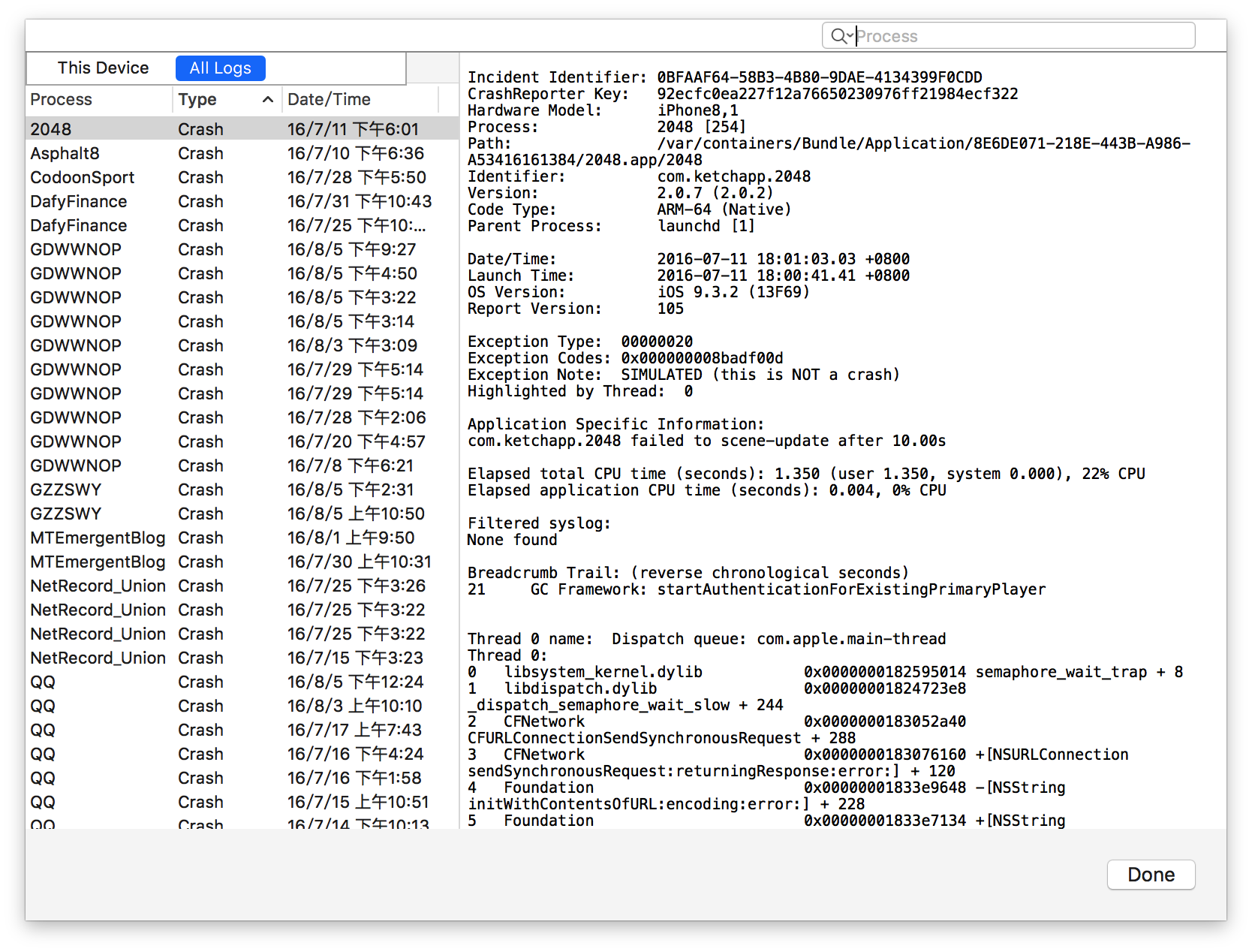The image size is (1252, 952).
Task: Select QQ log from 16/8/5 下午12:24
Action: coord(242,682)
